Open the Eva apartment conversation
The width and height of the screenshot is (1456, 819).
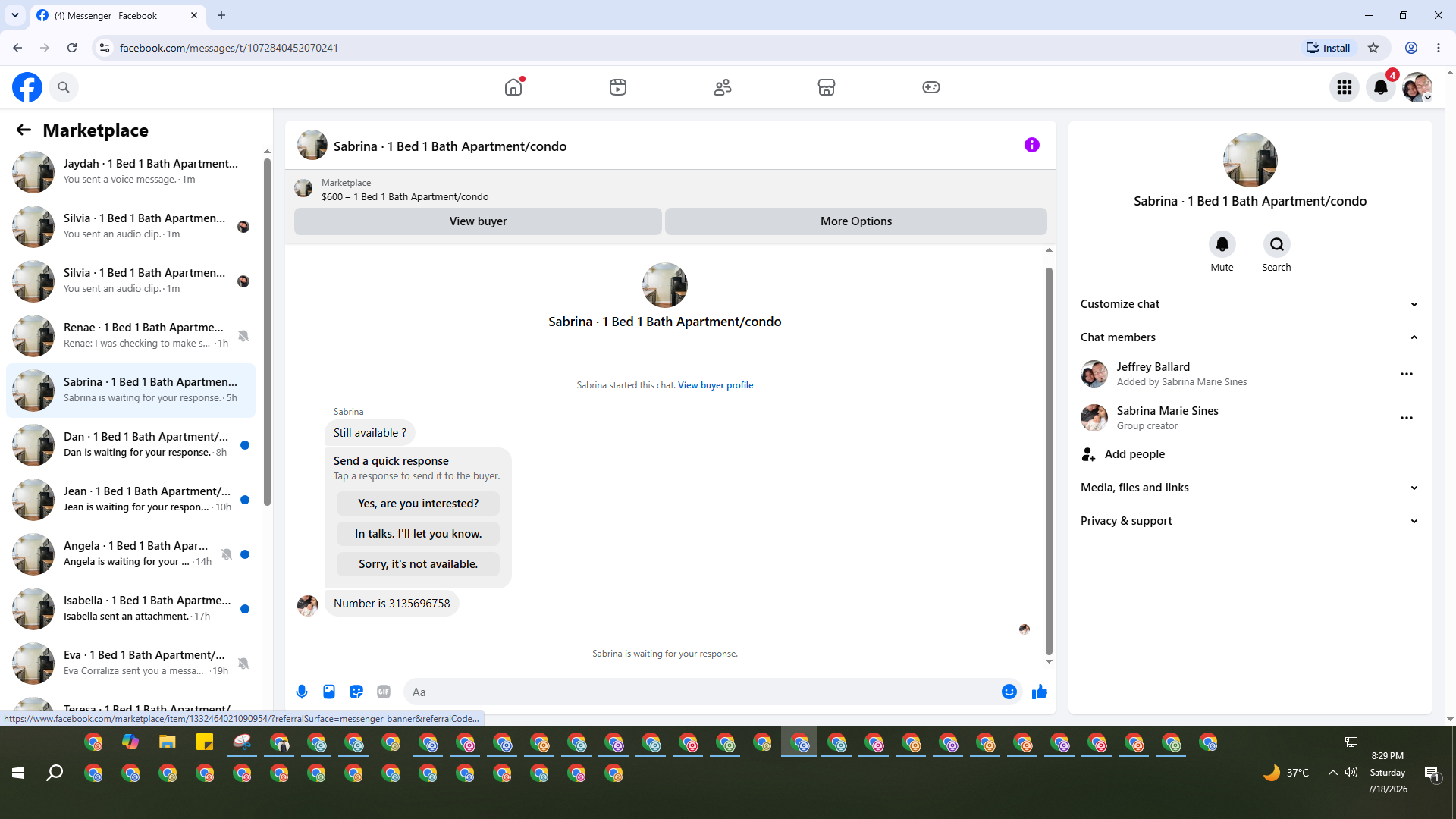click(x=131, y=663)
